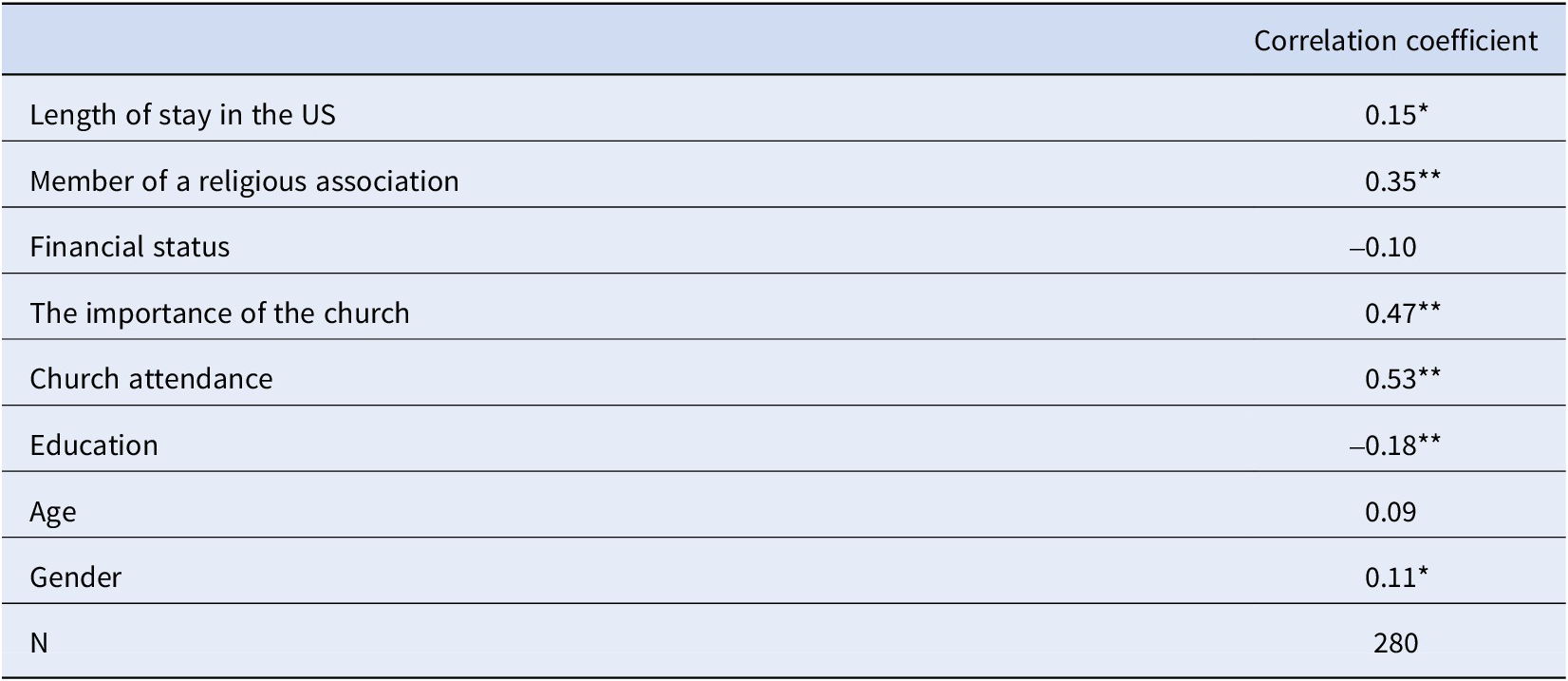The width and height of the screenshot is (1568, 681).
Task: Click the 0.11* value cell
Action: point(1396,577)
